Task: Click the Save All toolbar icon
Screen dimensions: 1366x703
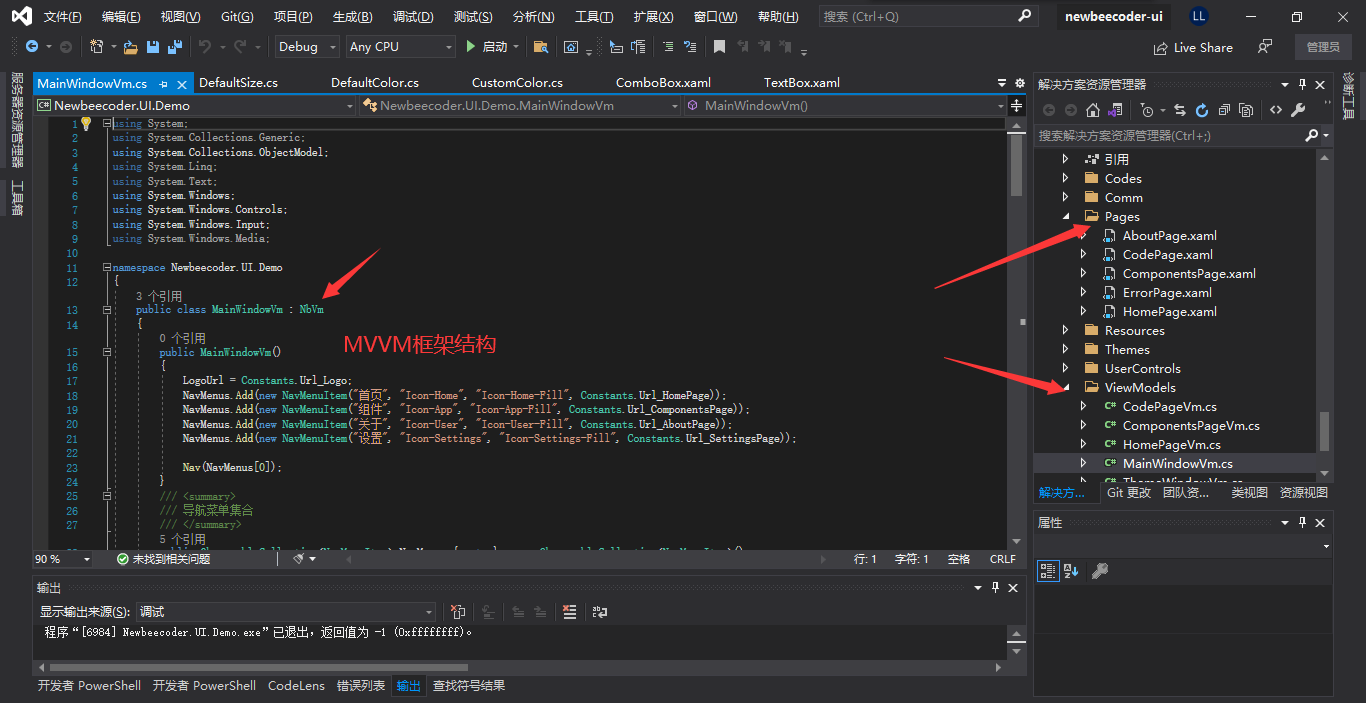Action: 175,47
